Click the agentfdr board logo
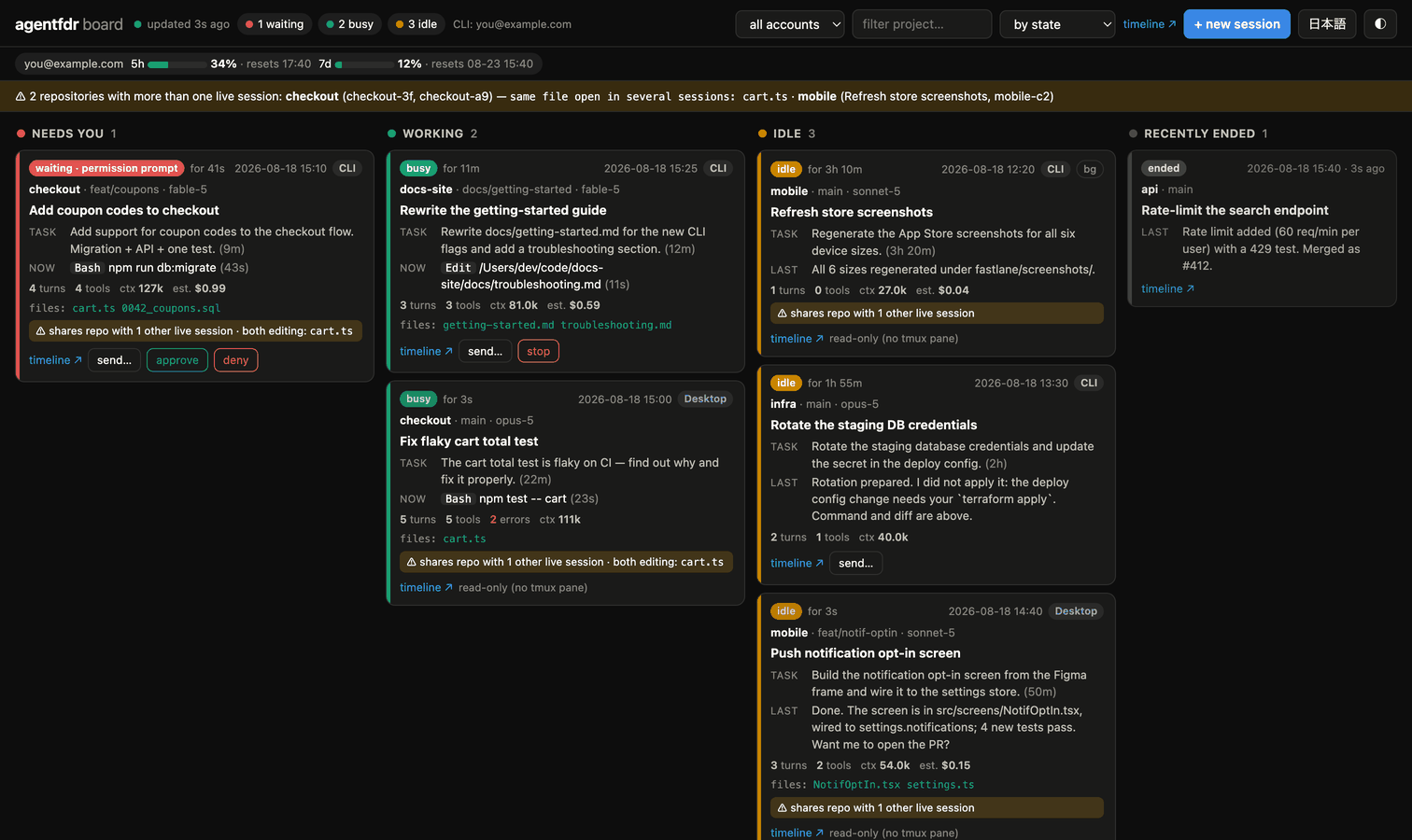Image resolution: width=1412 pixels, height=840 pixels. click(69, 24)
